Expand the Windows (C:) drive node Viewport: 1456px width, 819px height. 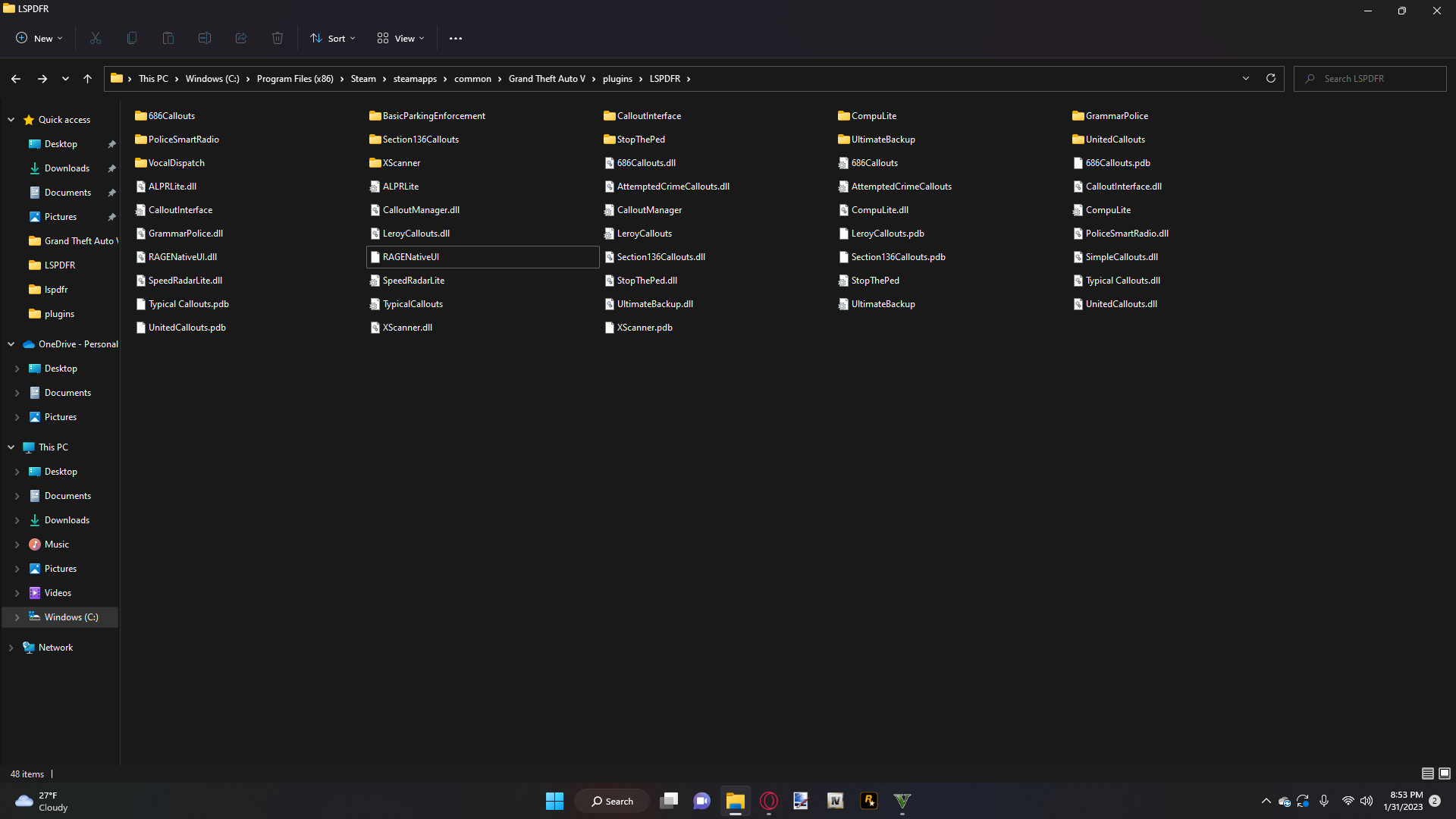click(x=17, y=617)
